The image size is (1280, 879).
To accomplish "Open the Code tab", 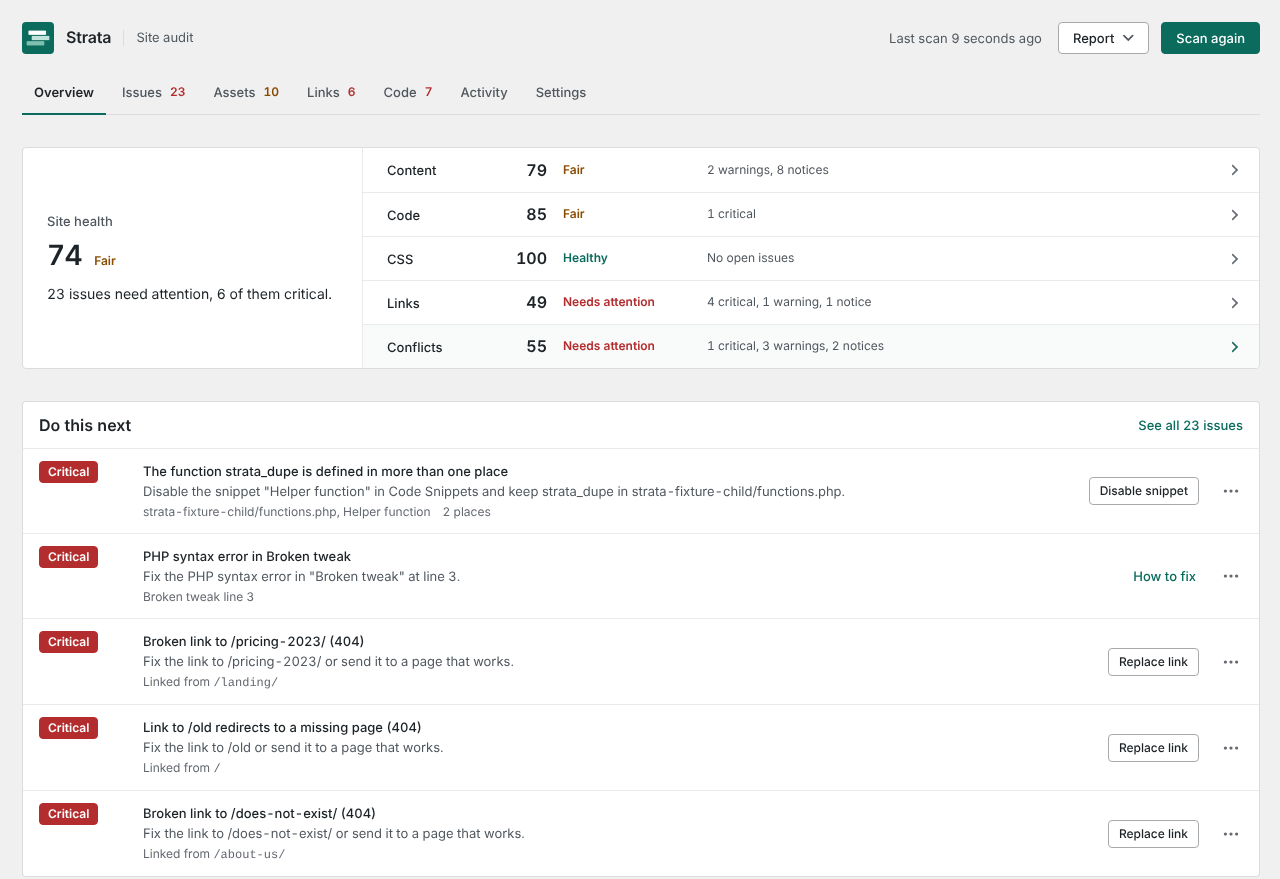I will pos(408,92).
